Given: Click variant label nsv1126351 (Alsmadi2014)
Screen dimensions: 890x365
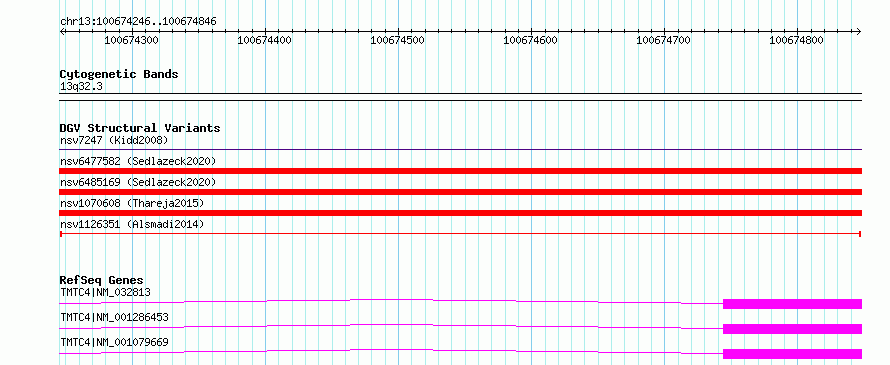Looking at the screenshot, I should pos(132,224).
